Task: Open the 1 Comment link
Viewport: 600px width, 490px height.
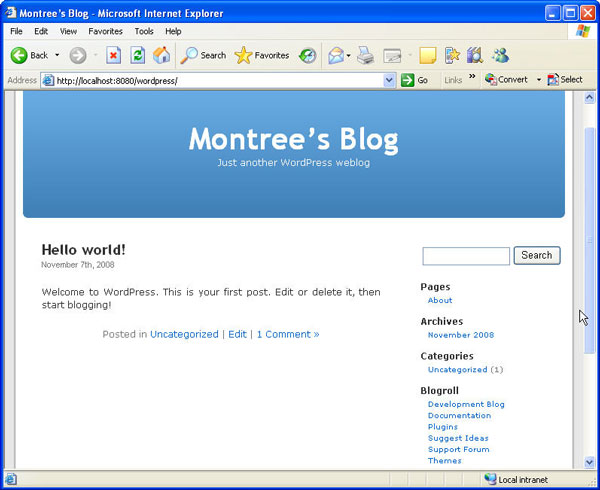Action: tap(288, 334)
